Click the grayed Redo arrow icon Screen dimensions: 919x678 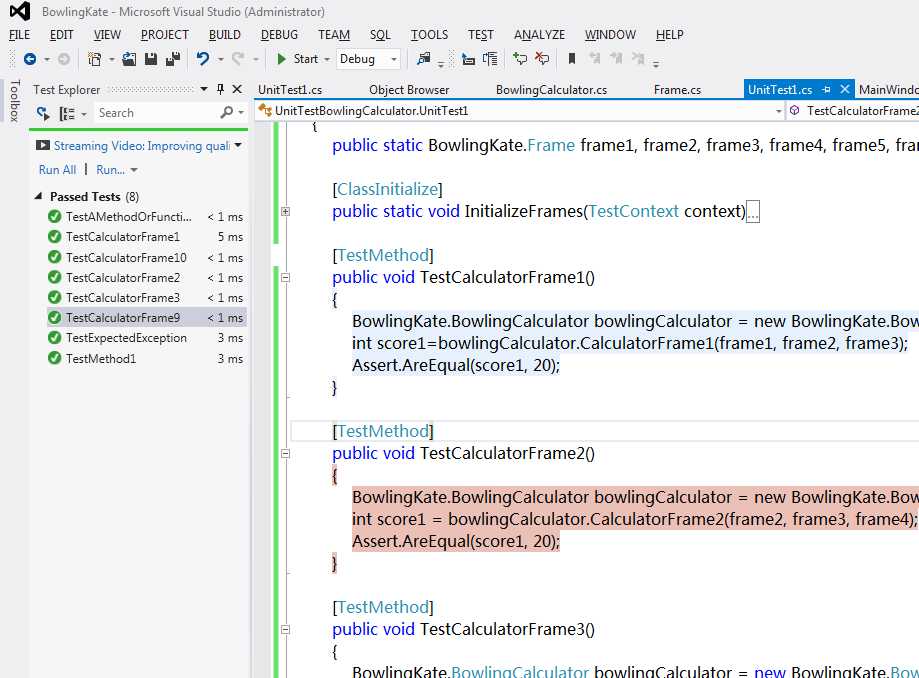point(238,59)
